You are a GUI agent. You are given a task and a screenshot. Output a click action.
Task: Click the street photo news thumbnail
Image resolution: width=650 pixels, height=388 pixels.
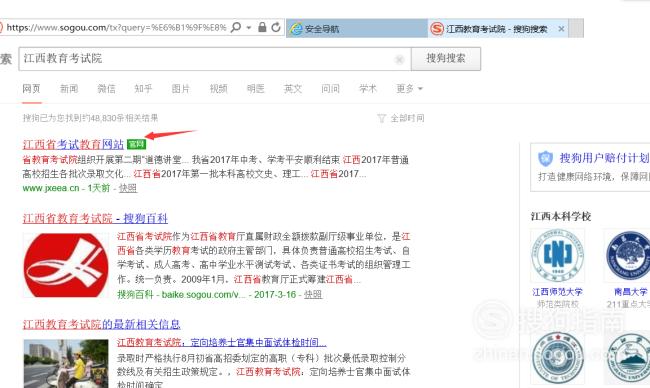65,364
